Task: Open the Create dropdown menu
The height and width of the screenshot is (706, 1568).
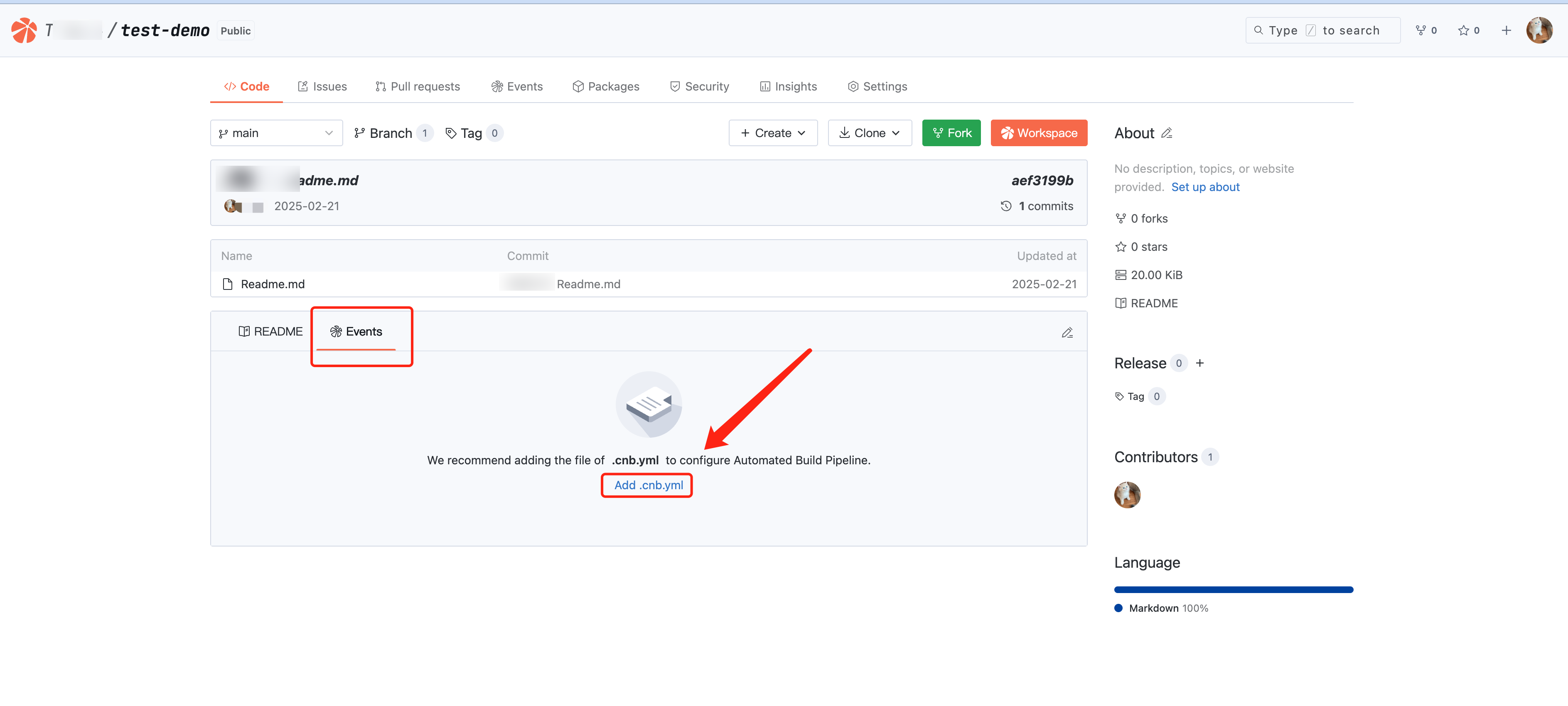Action: (772, 133)
